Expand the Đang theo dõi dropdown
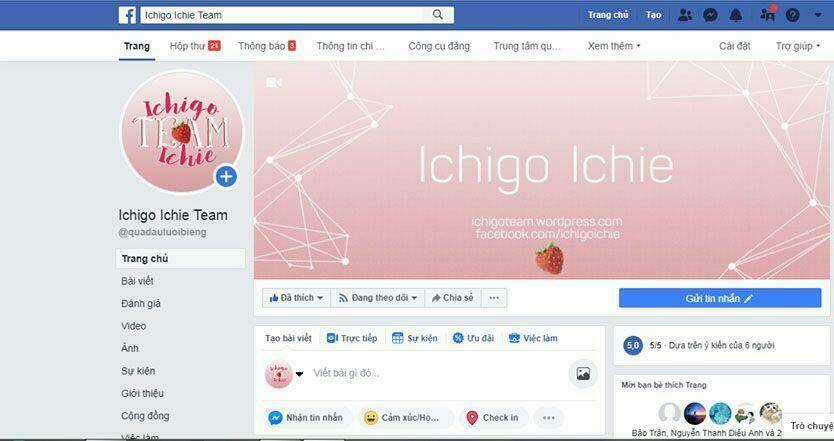This screenshot has width=834, height=441. point(378,298)
